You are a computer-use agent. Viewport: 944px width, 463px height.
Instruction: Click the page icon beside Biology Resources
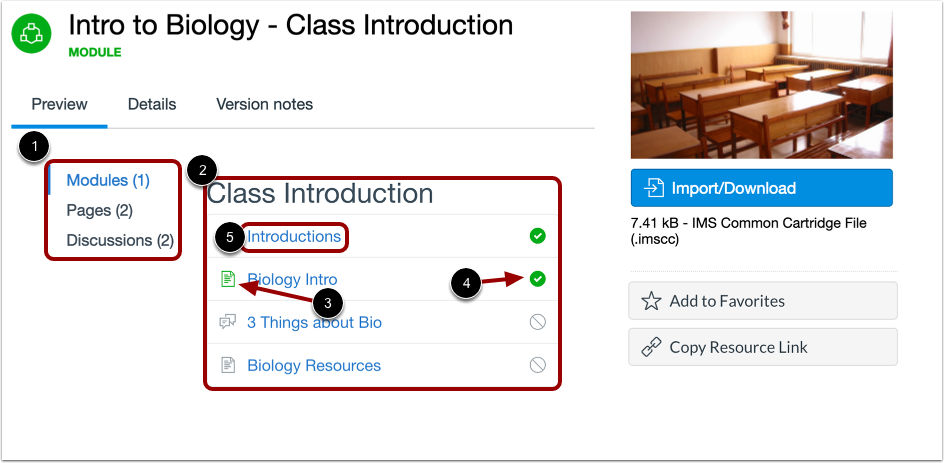pyautogui.click(x=227, y=366)
